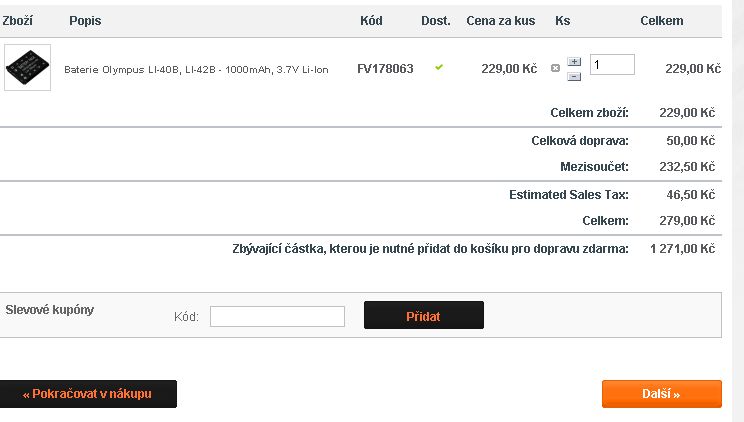Screen dimensions: 744x422
Task: Select the Cena za kus header
Action: (x=501, y=21)
